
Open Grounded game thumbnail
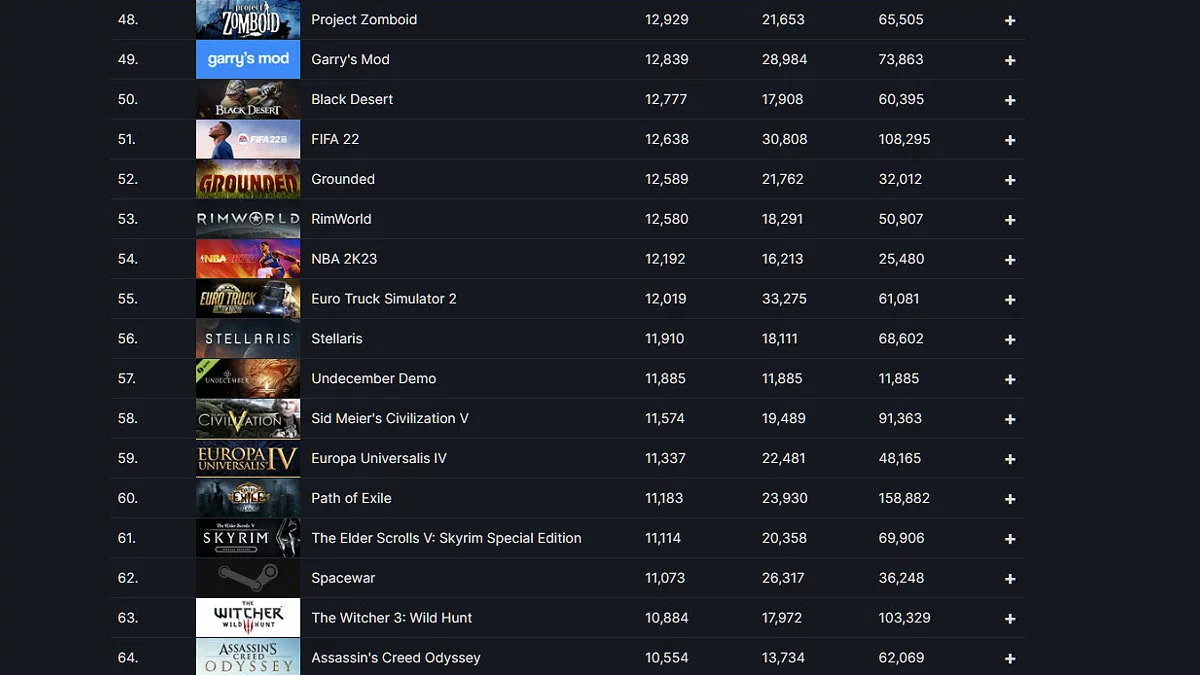pos(248,179)
